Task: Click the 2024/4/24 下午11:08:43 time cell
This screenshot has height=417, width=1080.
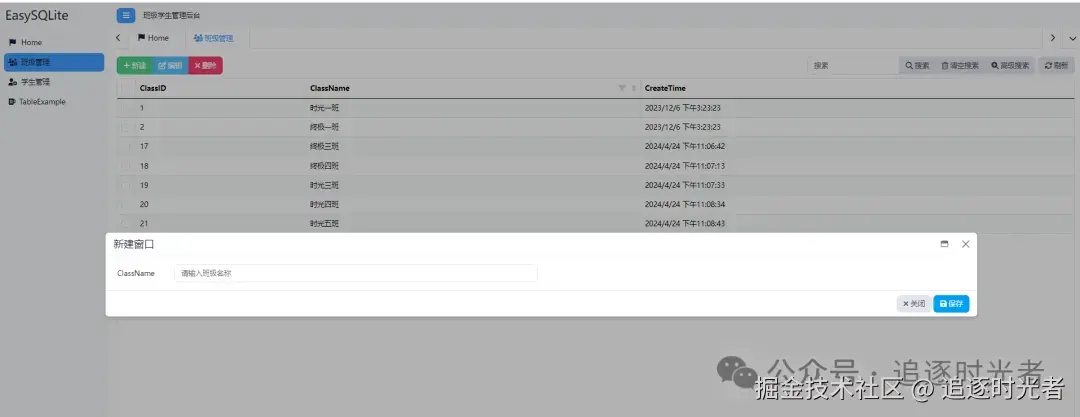Action: (685, 224)
